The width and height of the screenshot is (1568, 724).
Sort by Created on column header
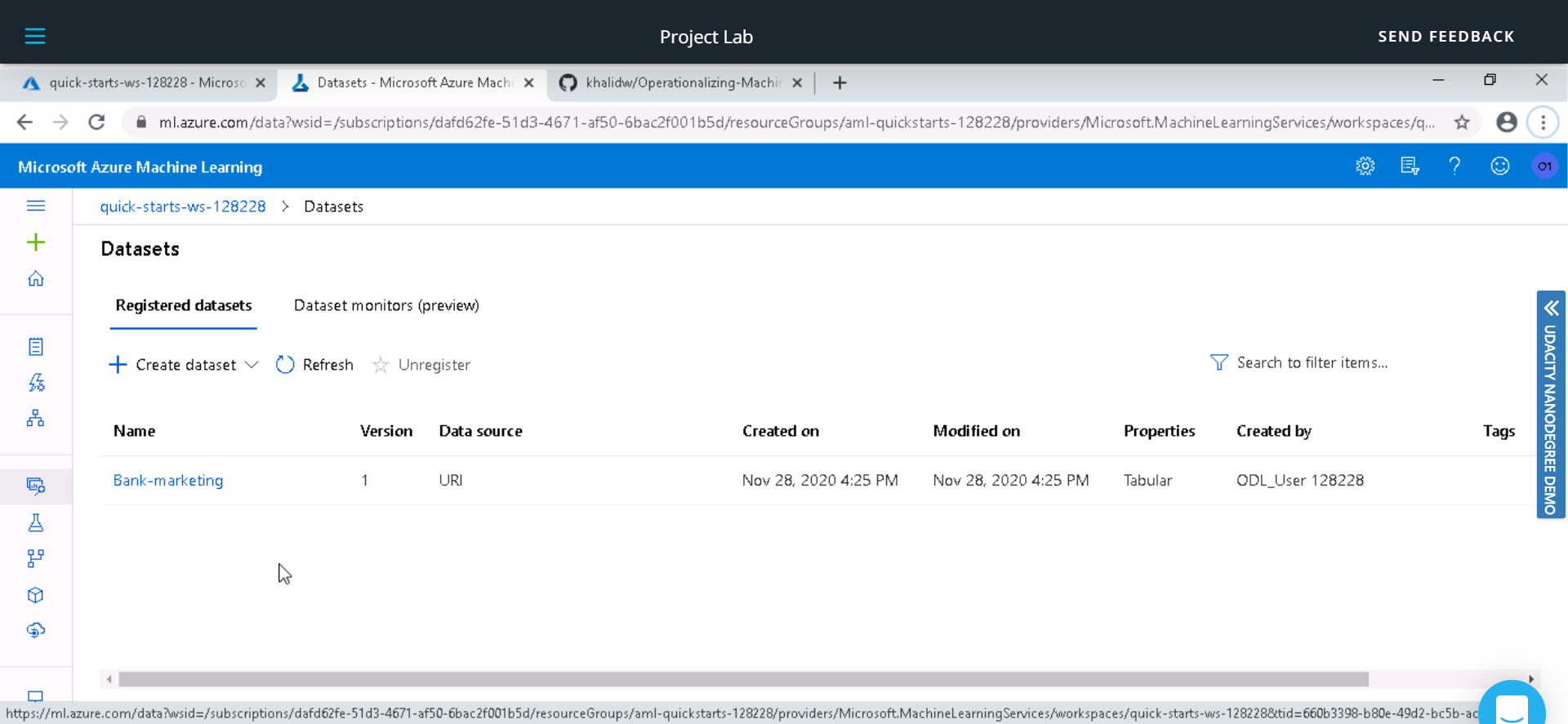pyautogui.click(x=781, y=431)
